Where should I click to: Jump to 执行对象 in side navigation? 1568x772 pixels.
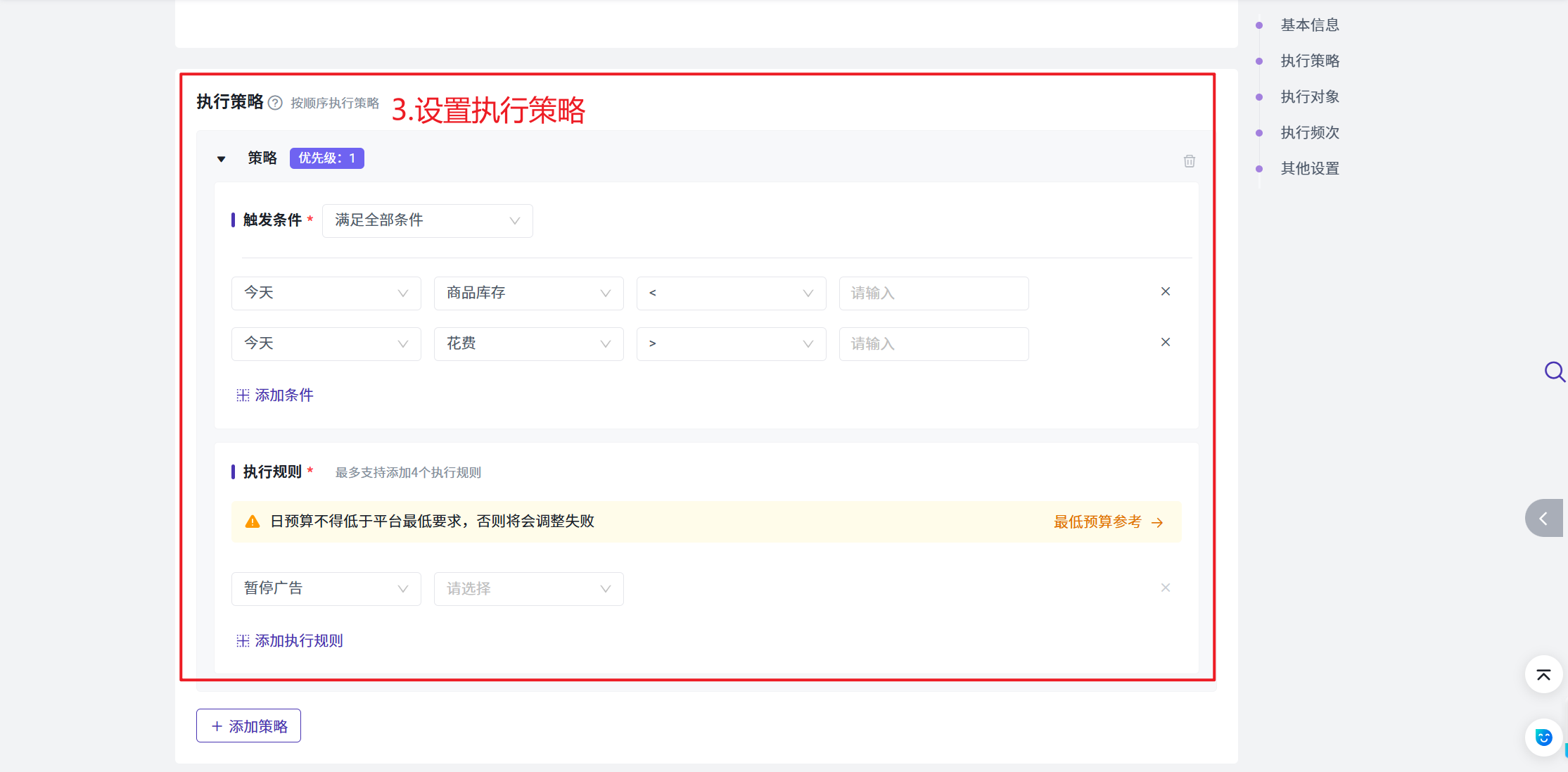pyautogui.click(x=1309, y=97)
